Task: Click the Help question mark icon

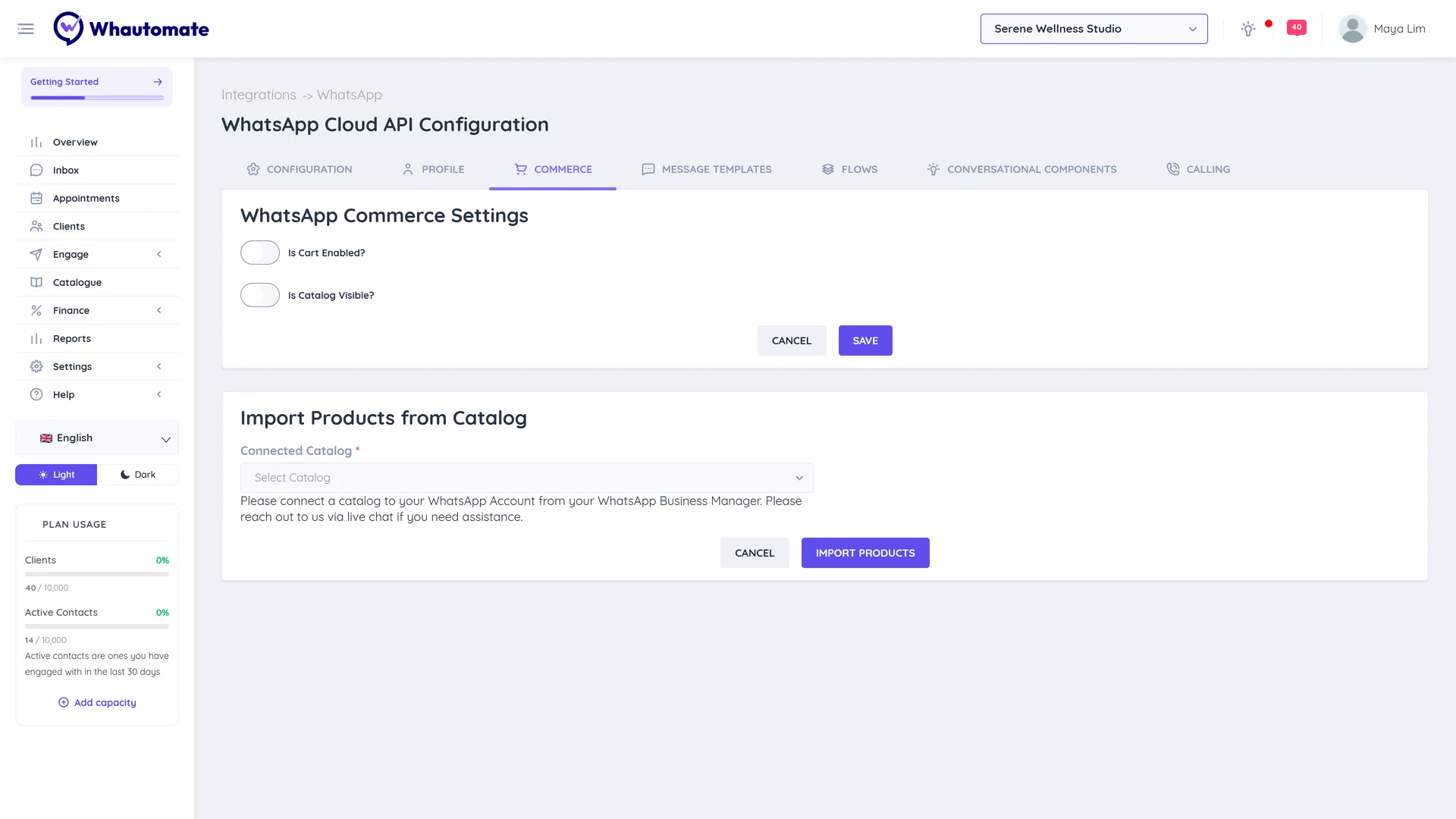Action: pos(36,395)
